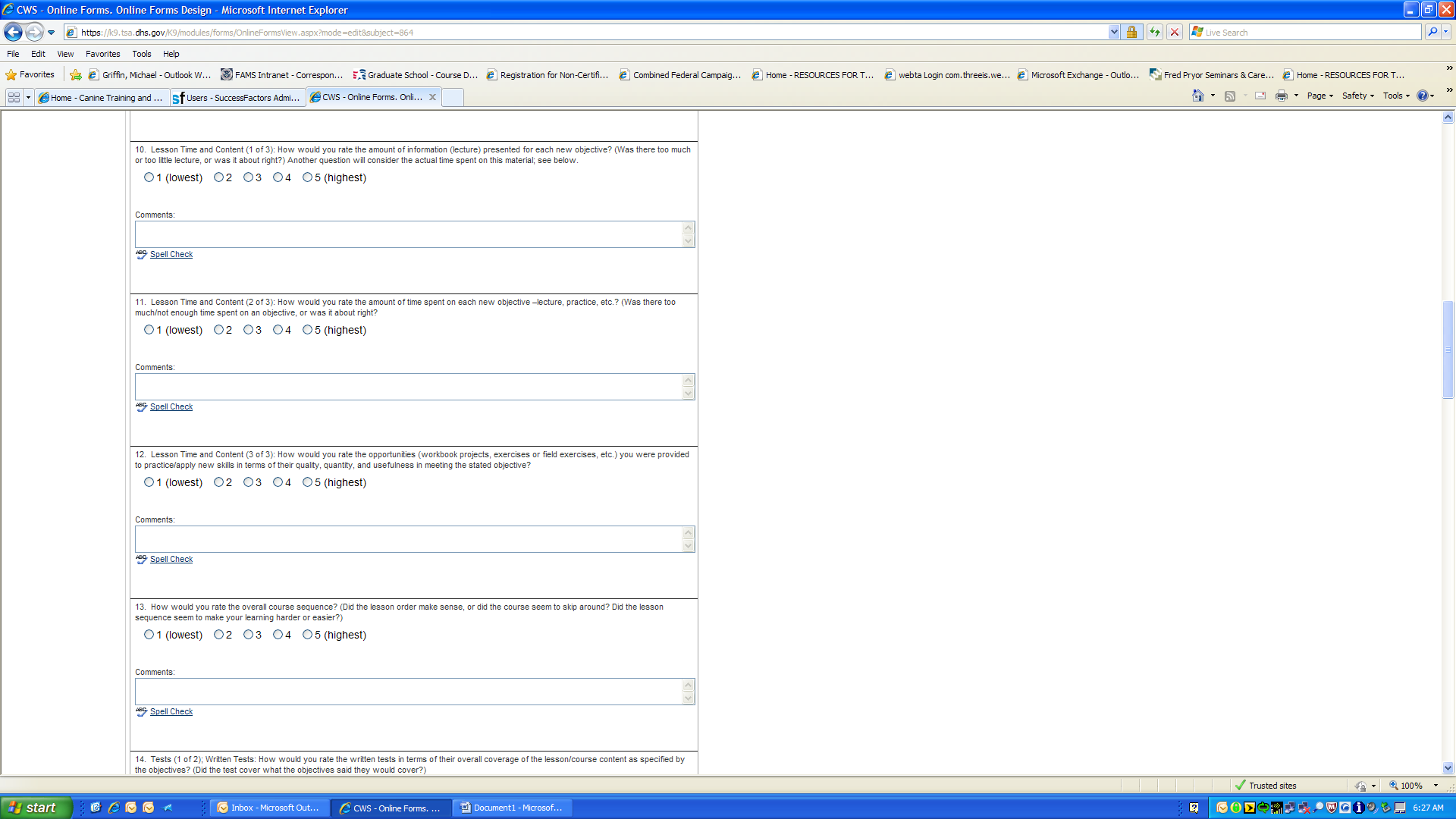Click the Stop loading X icon
Screen dimensions: 1456x819
1175,32
